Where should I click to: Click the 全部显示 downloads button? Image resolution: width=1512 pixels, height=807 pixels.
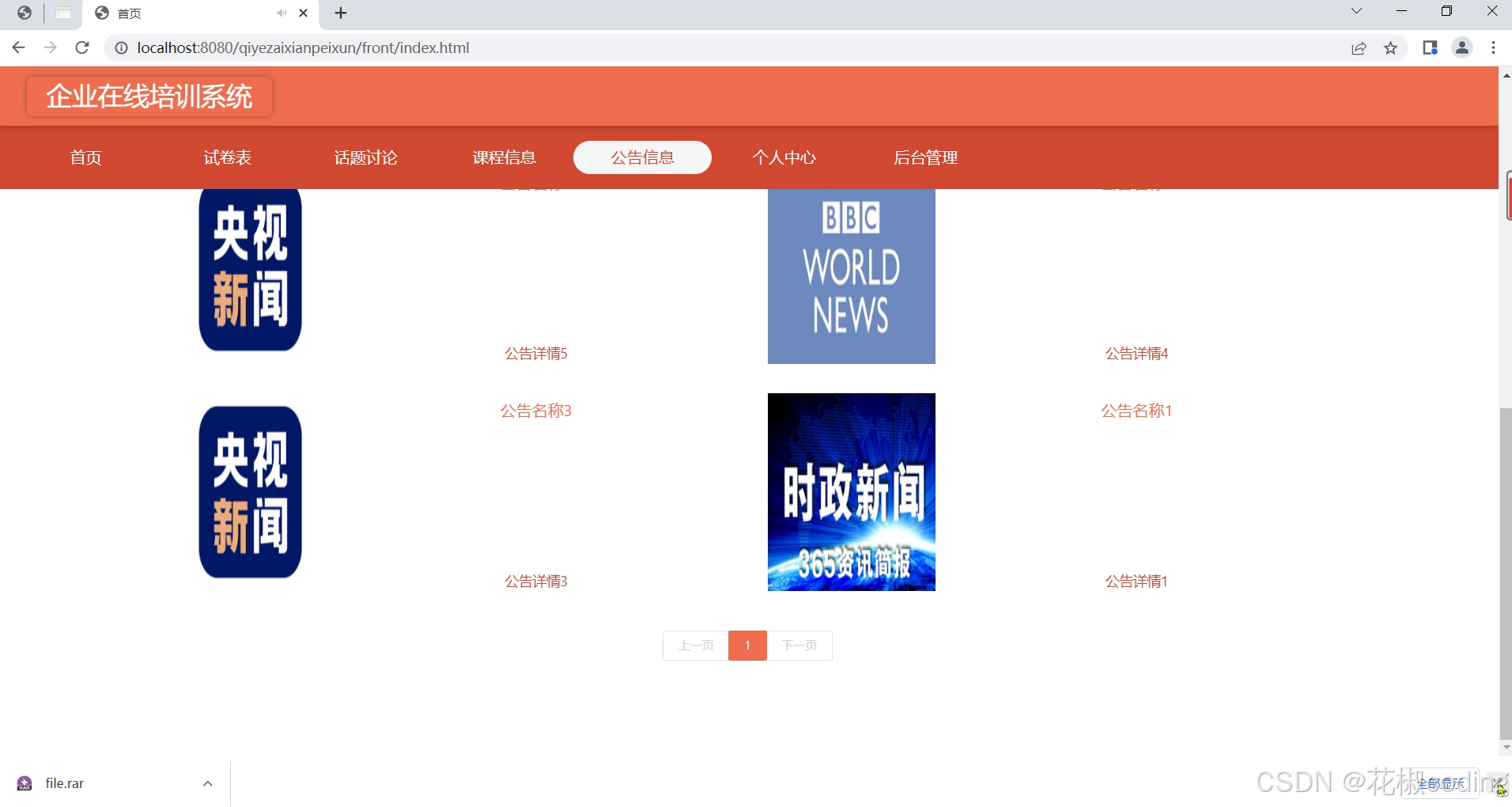coord(1441,782)
